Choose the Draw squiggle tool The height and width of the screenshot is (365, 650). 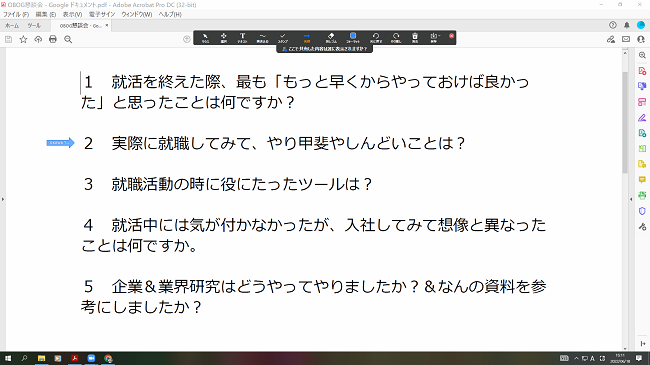pos(262,38)
